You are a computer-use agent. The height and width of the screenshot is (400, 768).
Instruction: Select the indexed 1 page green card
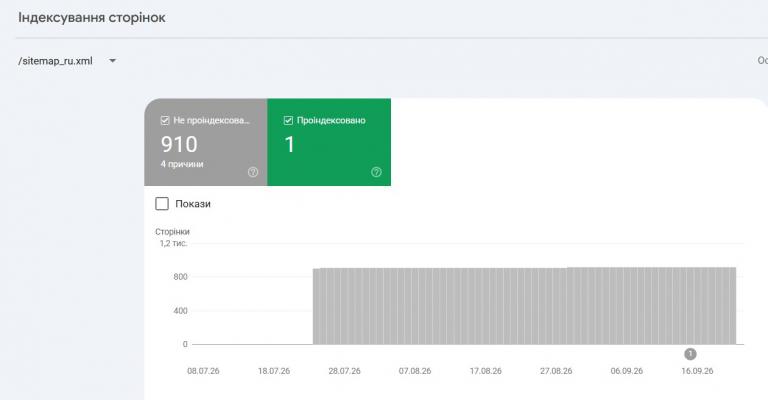pos(329,142)
